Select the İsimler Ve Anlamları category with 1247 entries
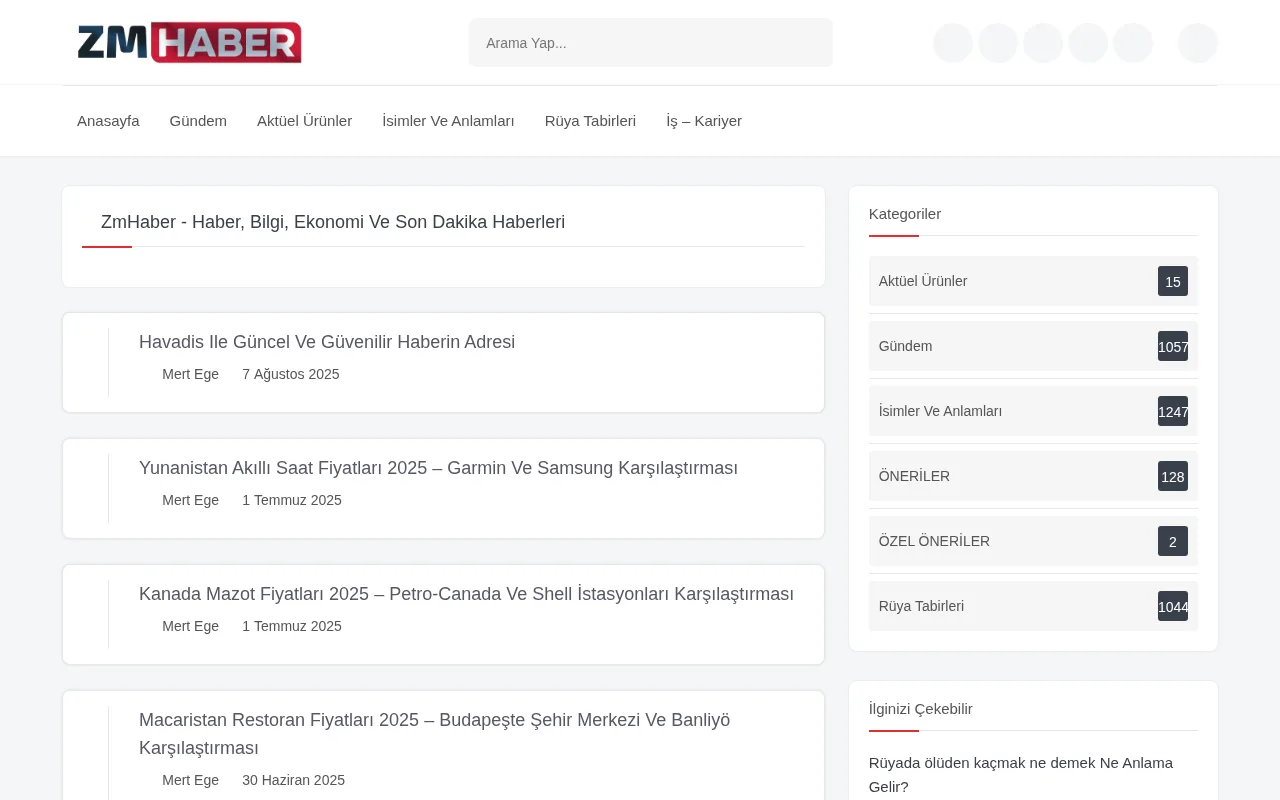1280x800 pixels. pyautogui.click(x=940, y=411)
